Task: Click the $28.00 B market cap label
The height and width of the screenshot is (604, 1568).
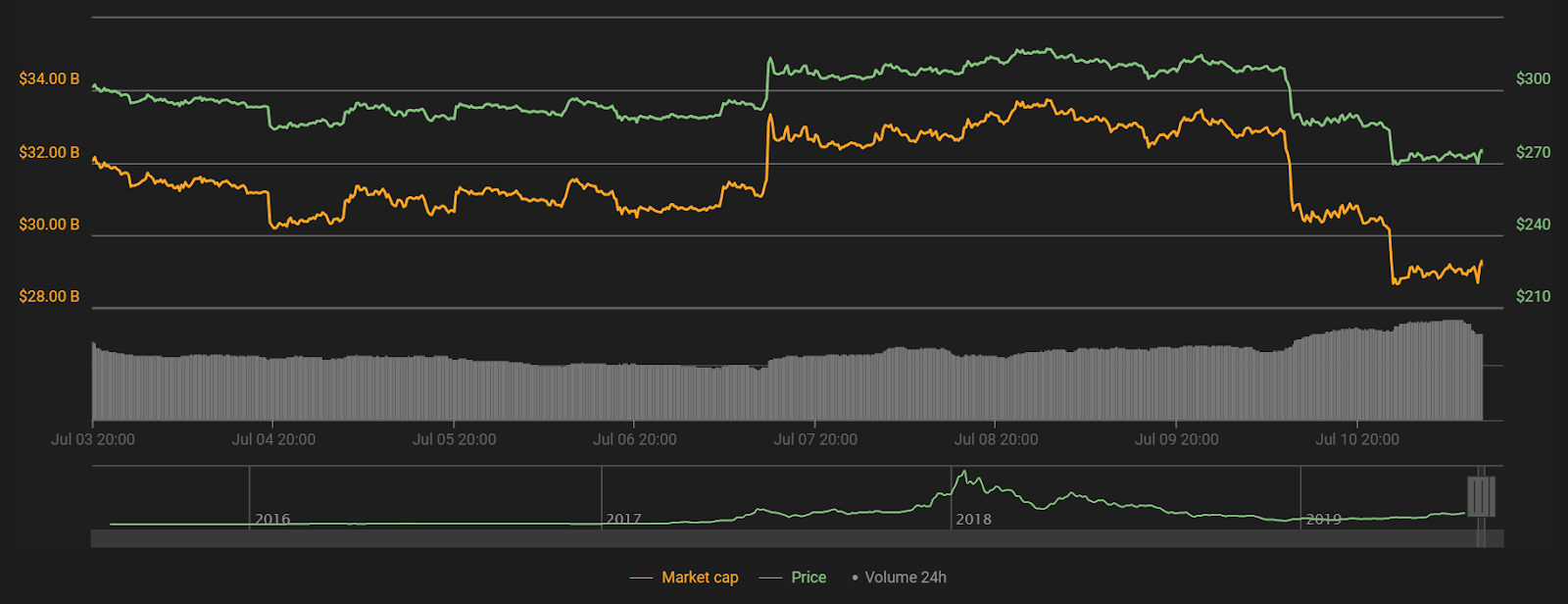Action: pyautogui.click(x=49, y=296)
